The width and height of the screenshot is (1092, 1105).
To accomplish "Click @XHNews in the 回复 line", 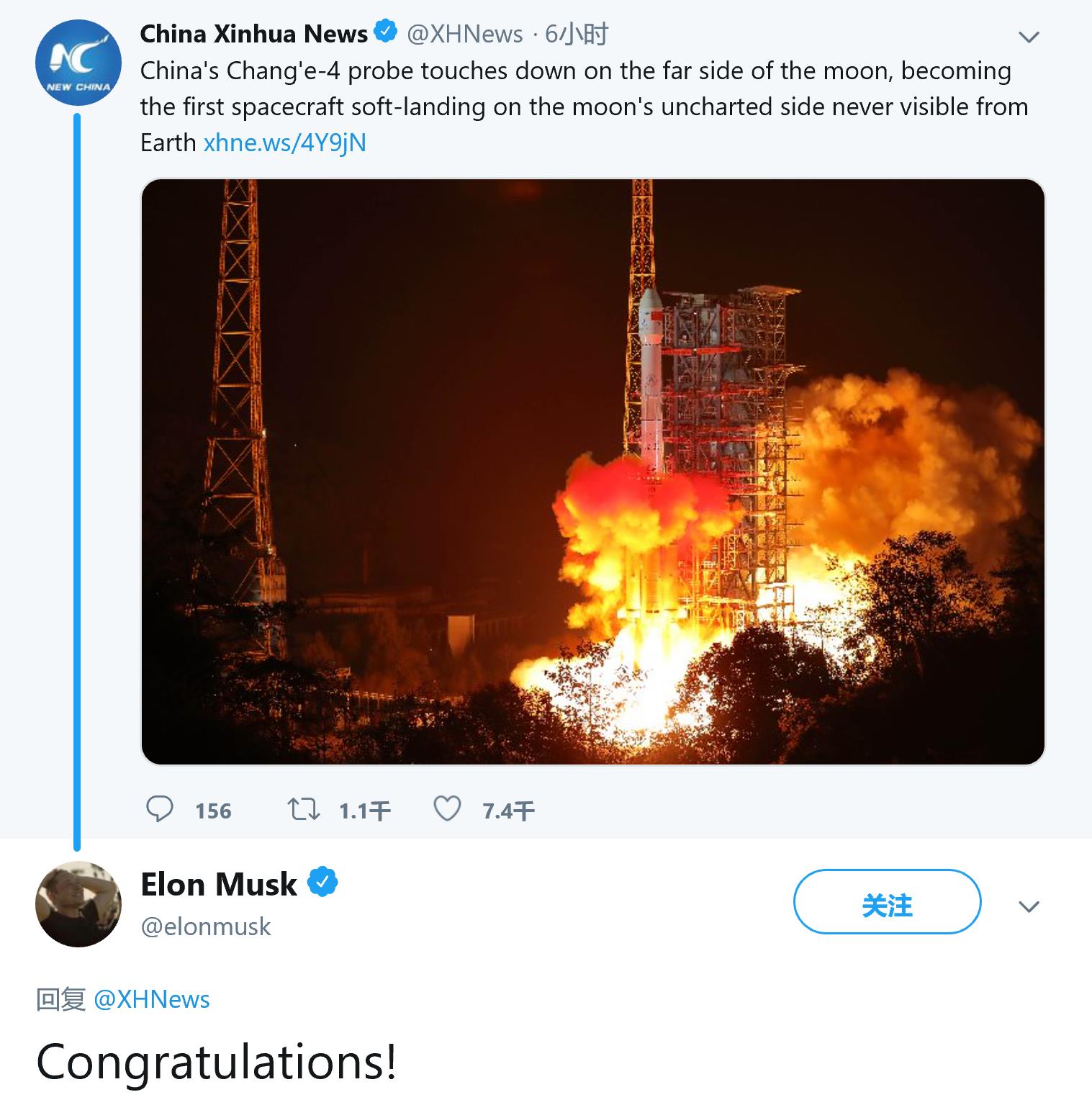I will [152, 999].
